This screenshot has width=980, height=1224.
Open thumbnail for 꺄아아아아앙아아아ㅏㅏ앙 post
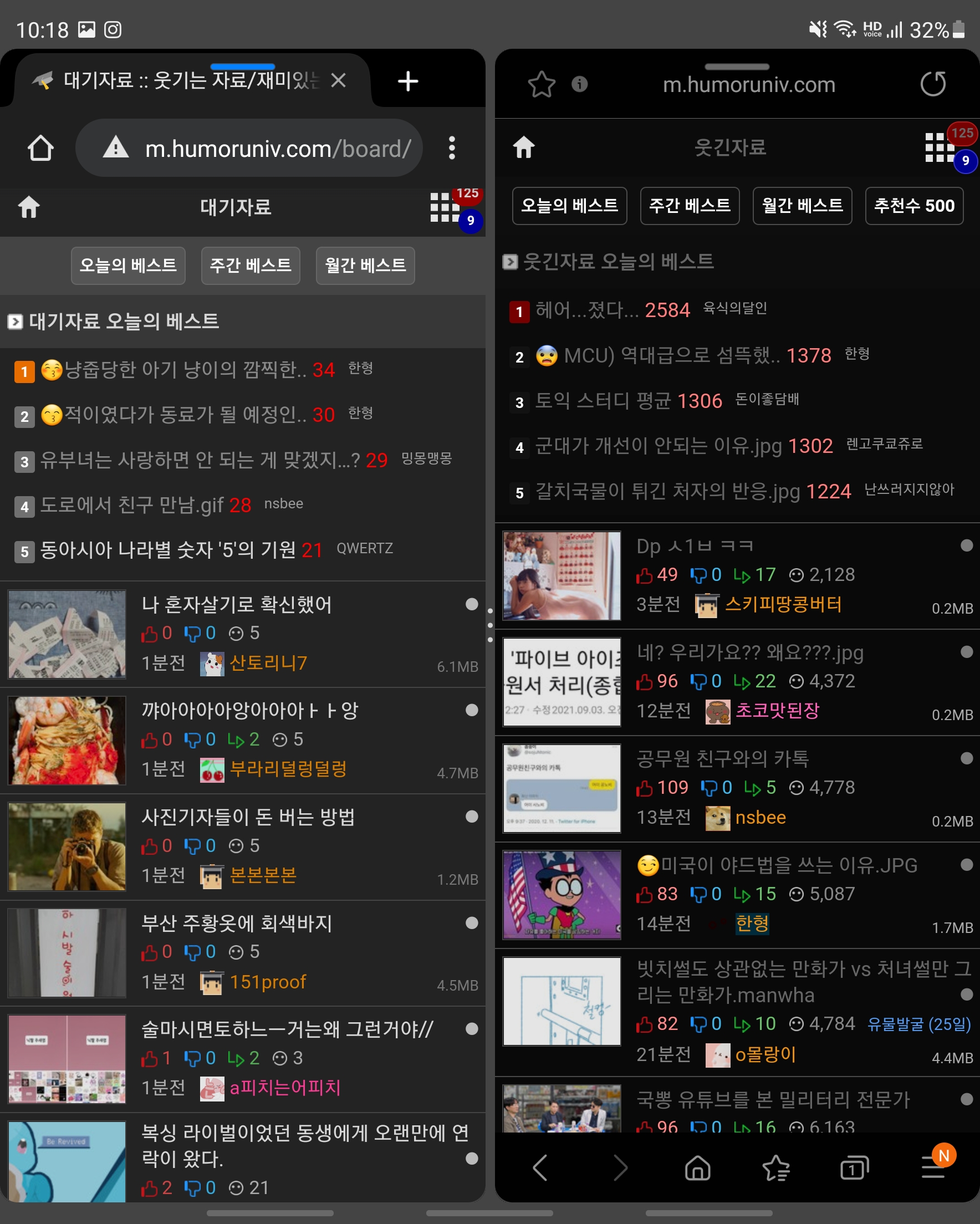[x=67, y=740]
